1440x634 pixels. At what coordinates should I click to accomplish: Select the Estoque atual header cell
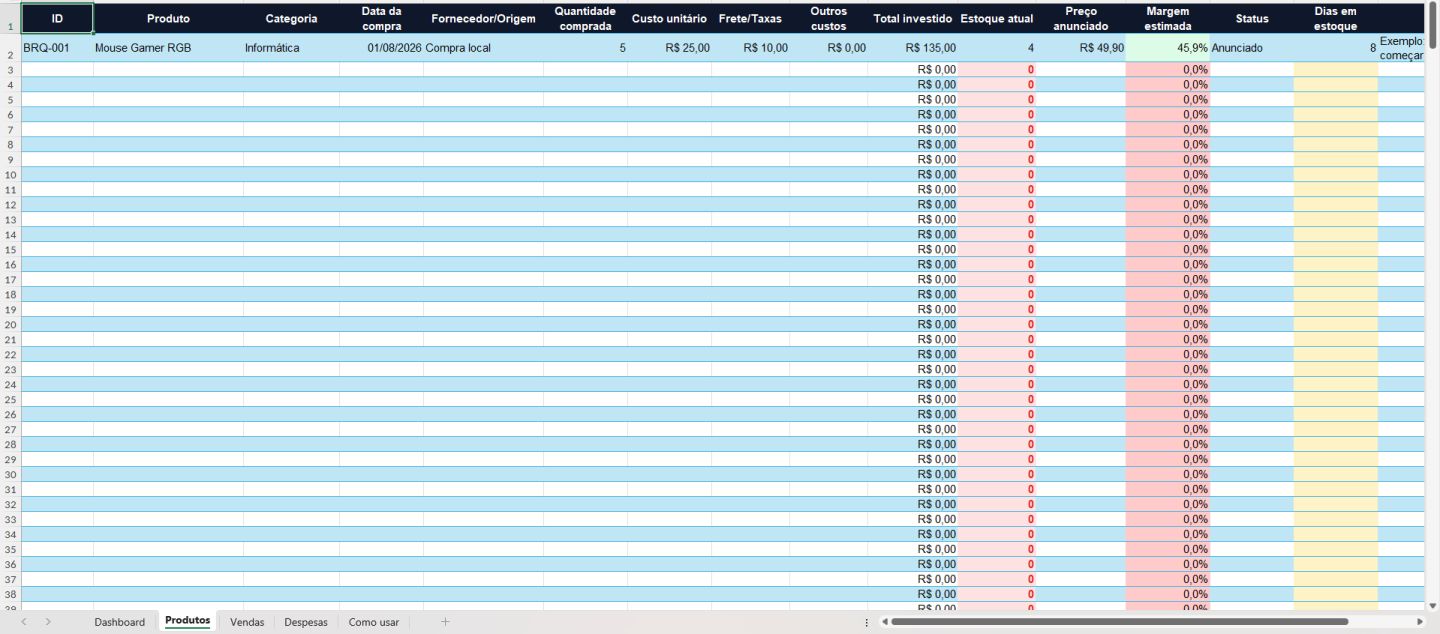click(x=997, y=18)
